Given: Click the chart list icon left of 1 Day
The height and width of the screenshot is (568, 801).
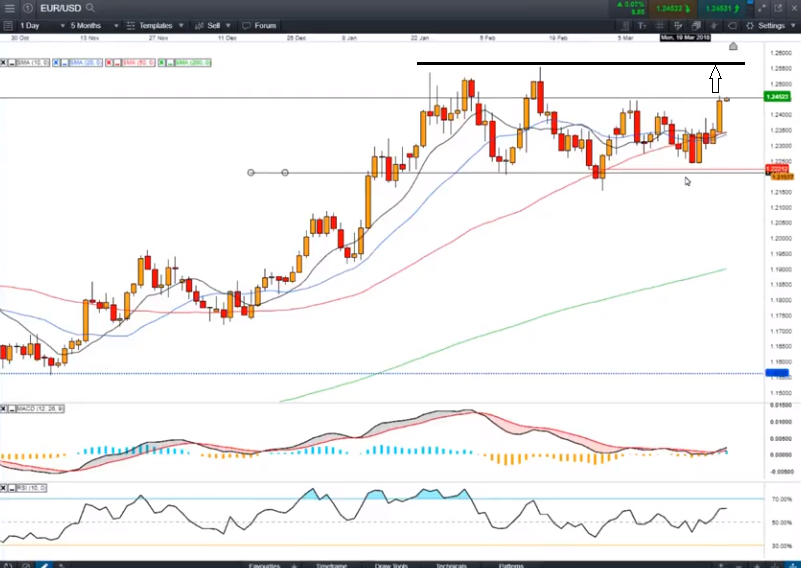Looking at the screenshot, I should coord(8,25).
